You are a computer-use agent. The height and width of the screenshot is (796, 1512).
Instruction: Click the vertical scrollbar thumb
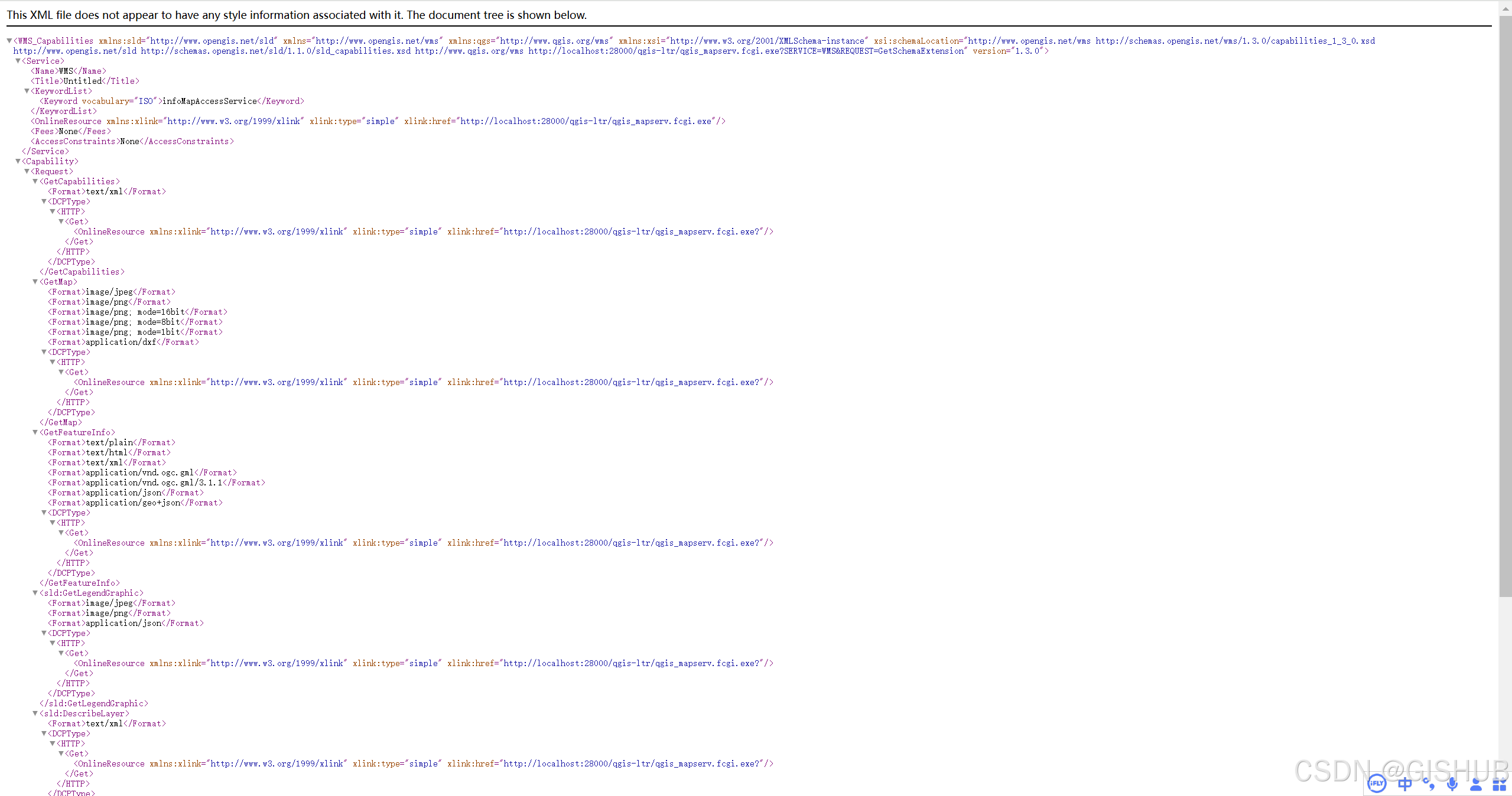(1505, 307)
